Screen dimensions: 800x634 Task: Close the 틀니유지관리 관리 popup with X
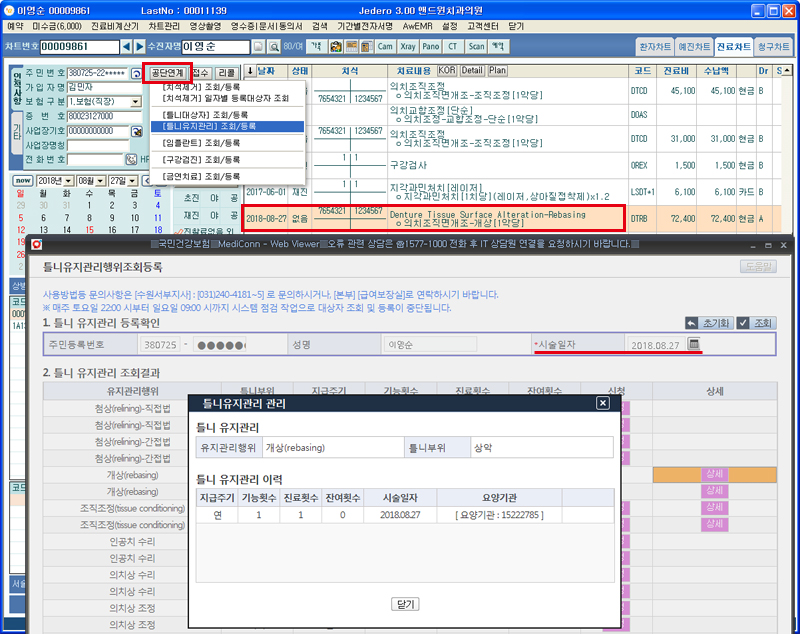602,403
